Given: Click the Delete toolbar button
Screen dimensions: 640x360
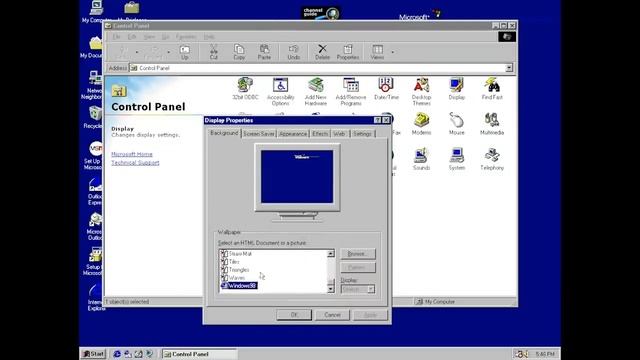Looking at the screenshot, I should coord(322,52).
